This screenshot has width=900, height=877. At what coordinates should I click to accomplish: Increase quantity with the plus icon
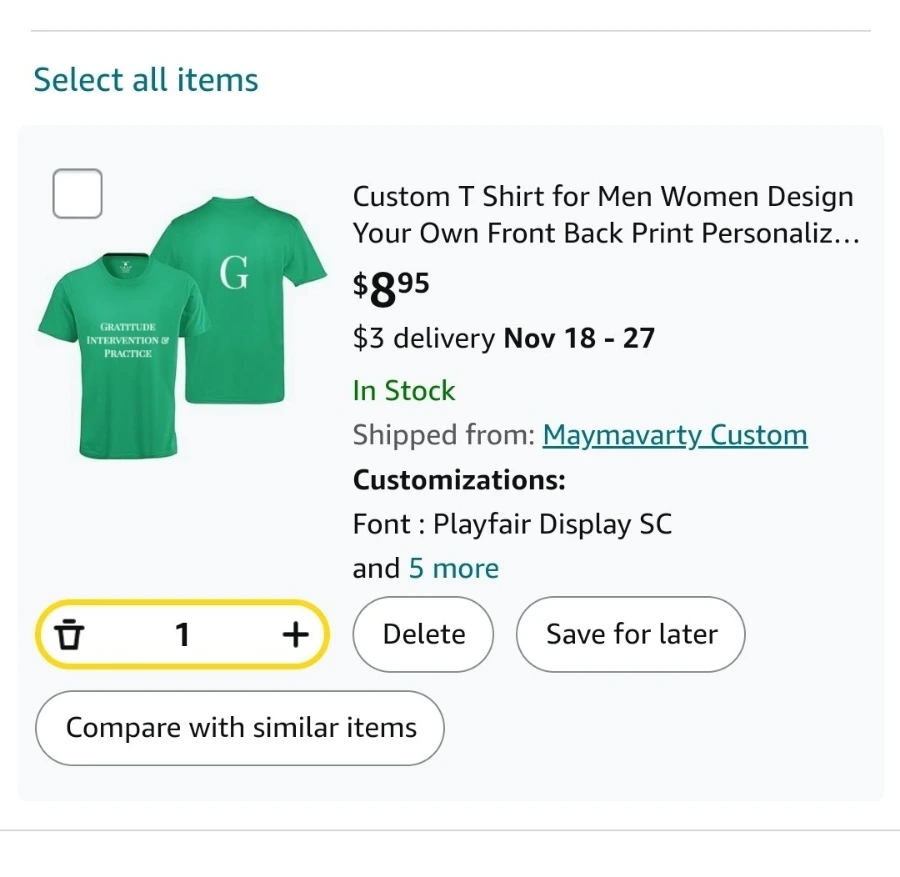tap(294, 634)
